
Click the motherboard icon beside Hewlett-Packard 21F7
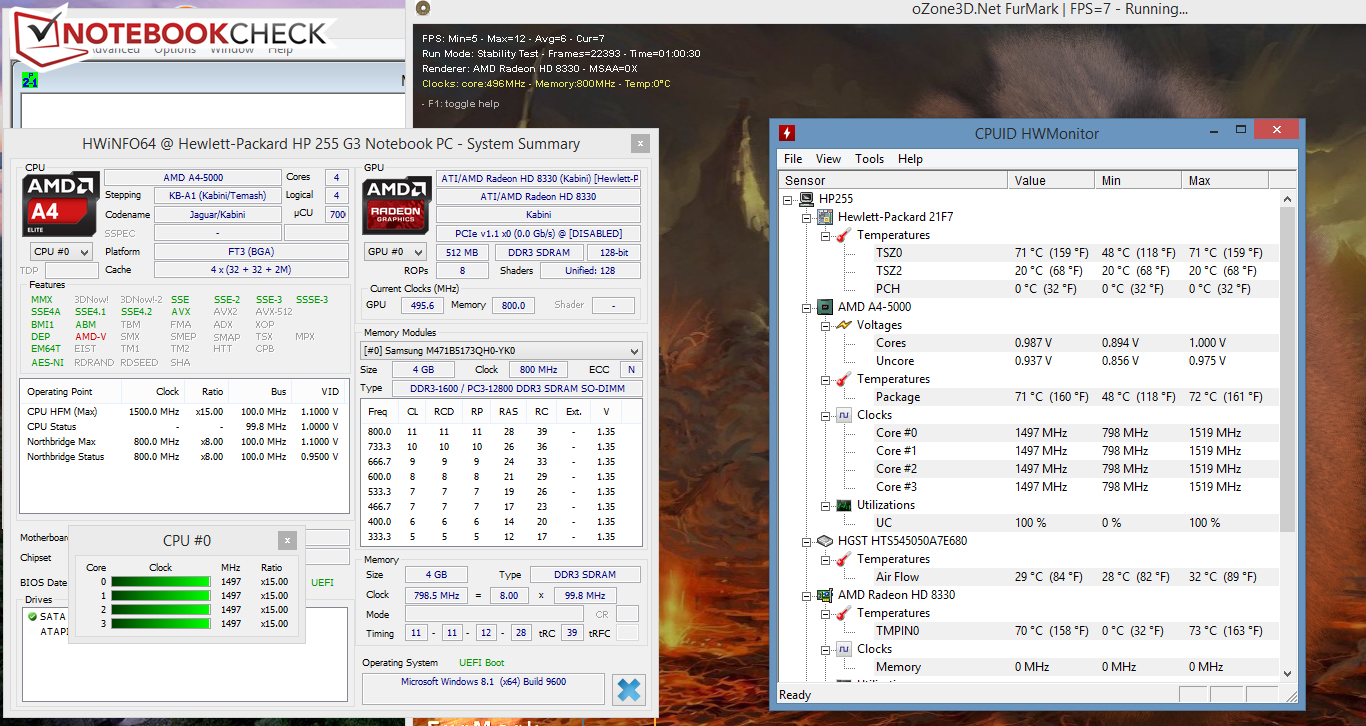(825, 217)
